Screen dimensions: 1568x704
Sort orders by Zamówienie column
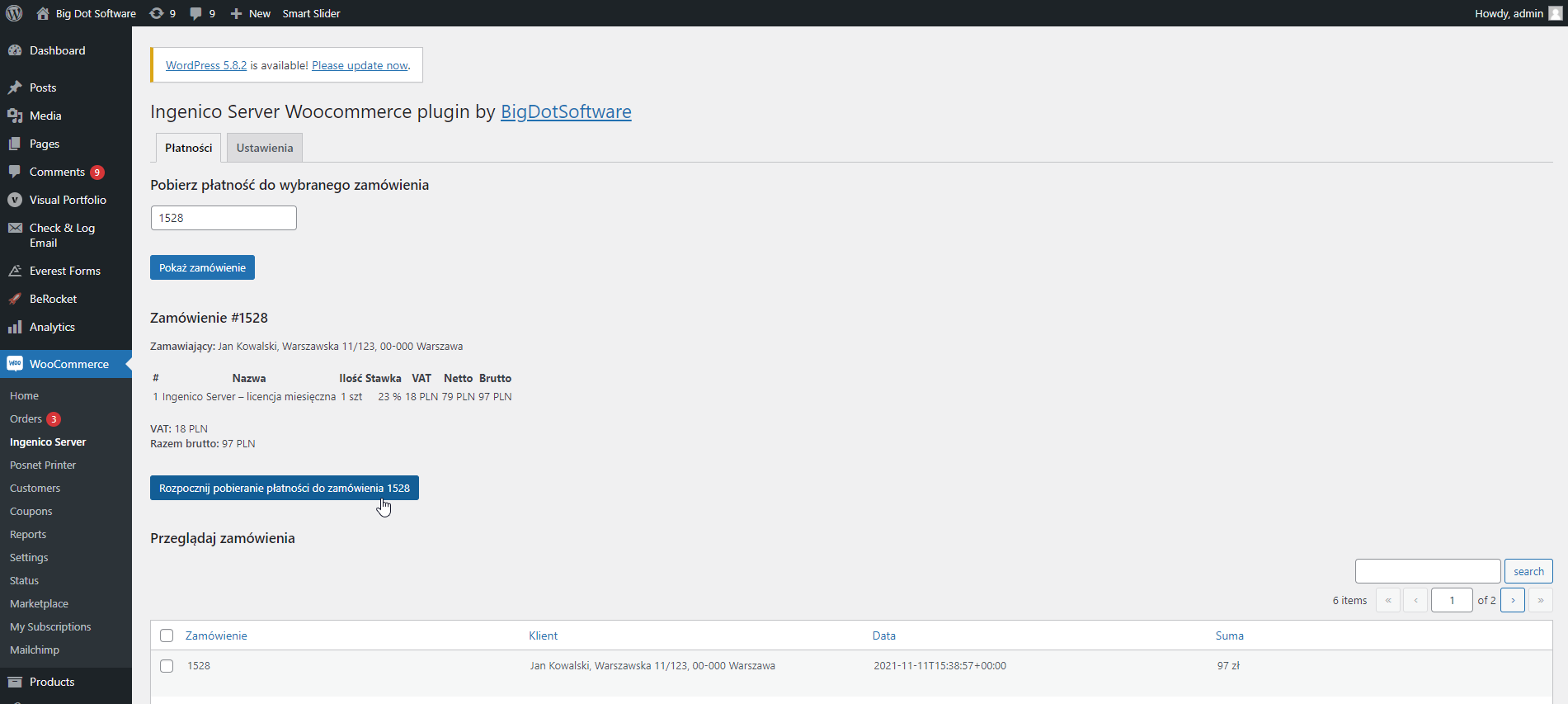(x=216, y=635)
